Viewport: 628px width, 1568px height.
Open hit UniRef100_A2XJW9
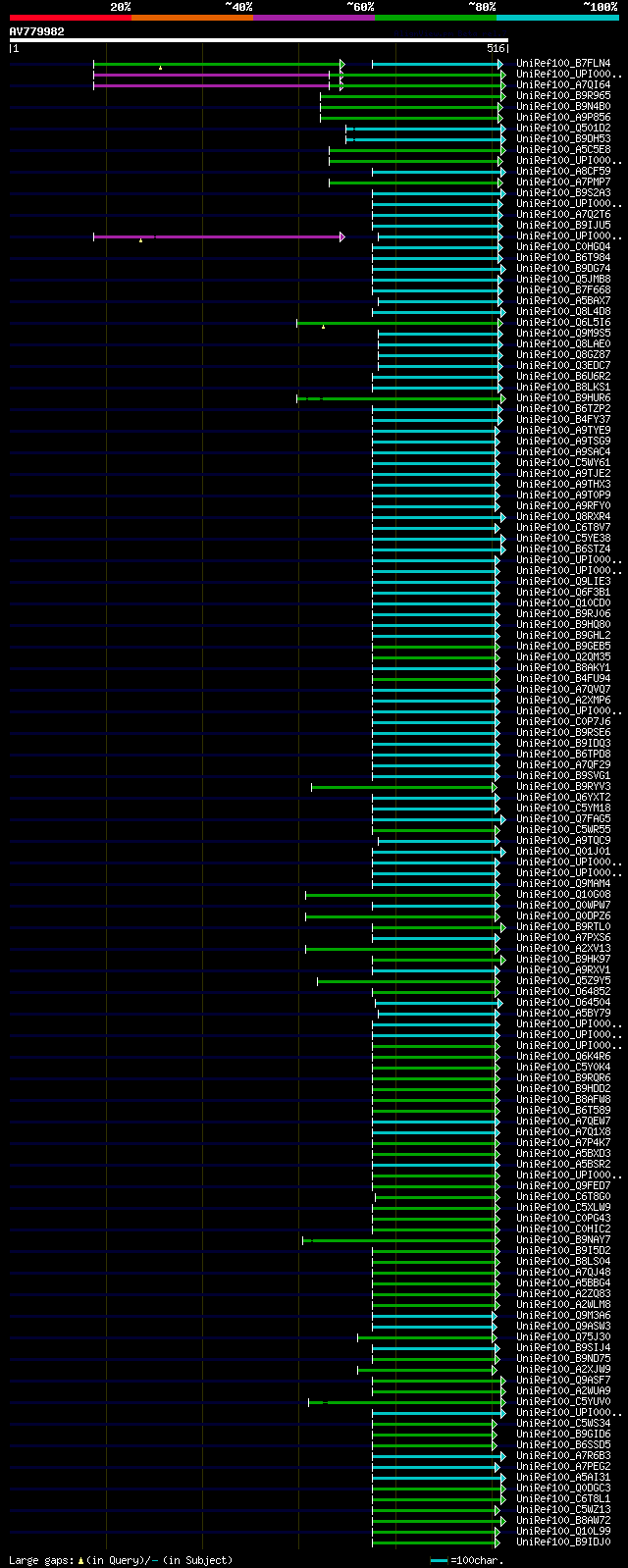click(563, 1370)
